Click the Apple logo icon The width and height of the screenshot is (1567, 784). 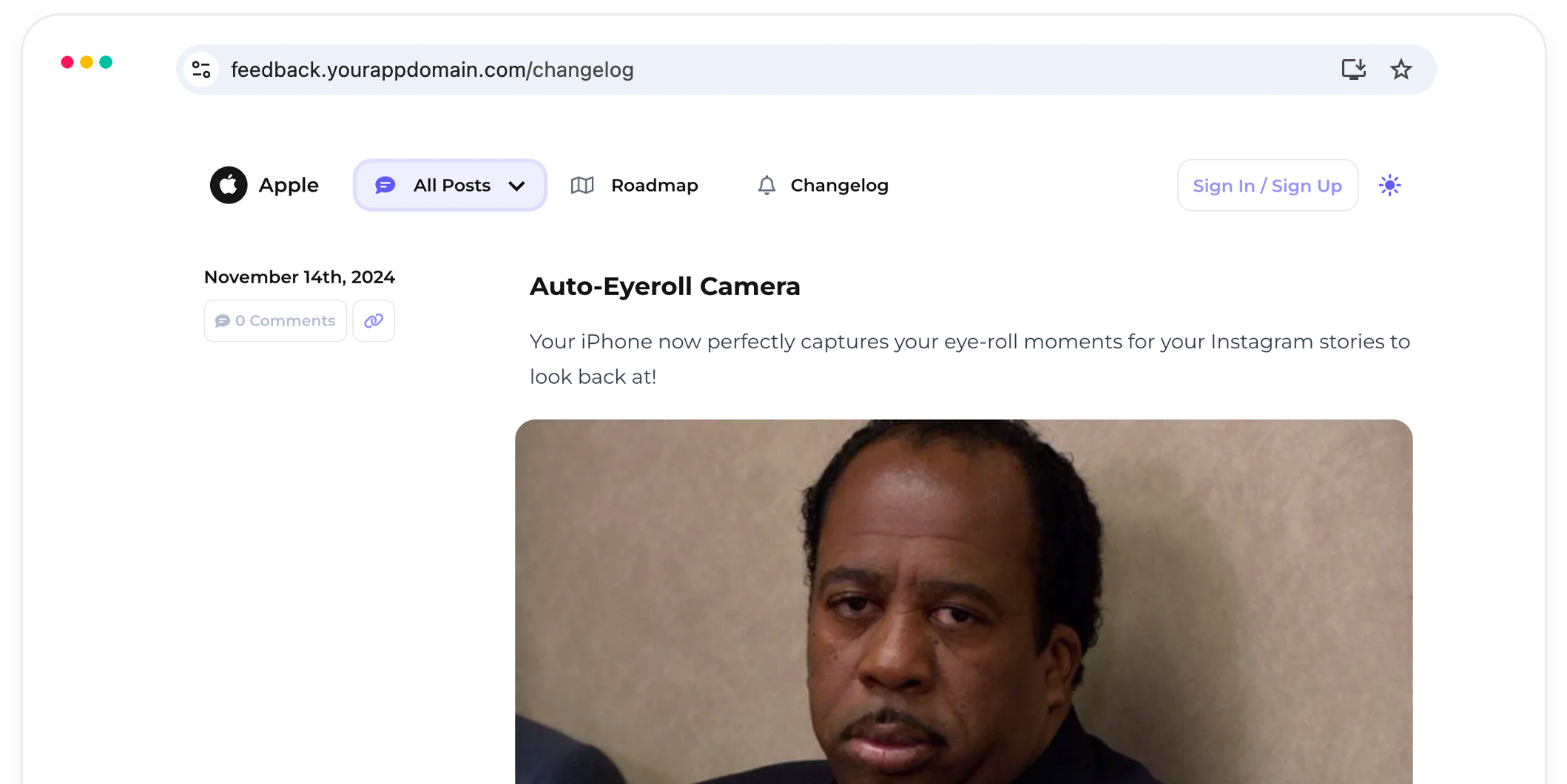[x=229, y=185]
